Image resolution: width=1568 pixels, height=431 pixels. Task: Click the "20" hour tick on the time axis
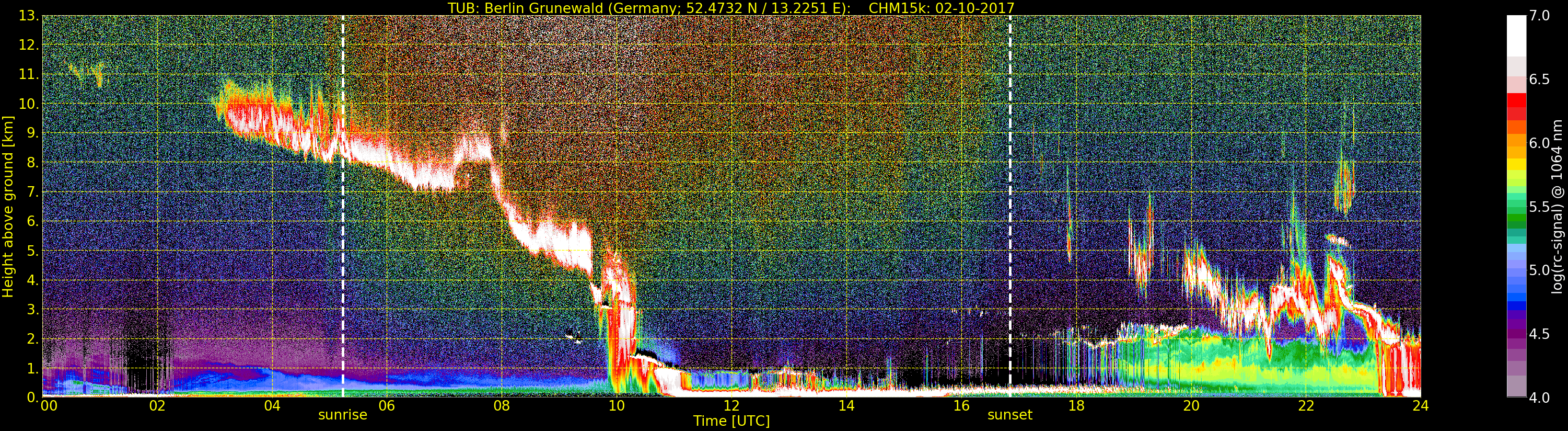[1191, 406]
